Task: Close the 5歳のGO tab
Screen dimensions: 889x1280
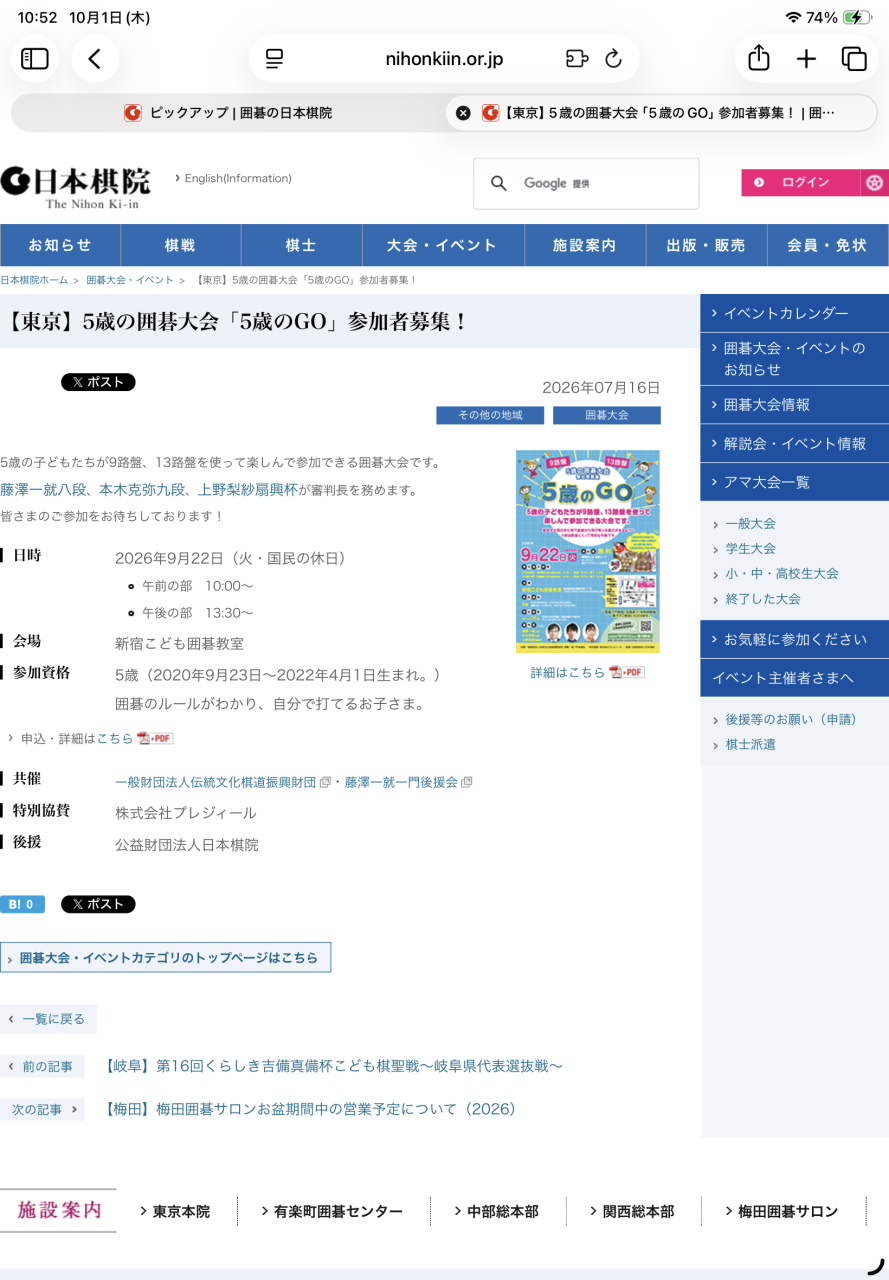Action: [x=463, y=113]
